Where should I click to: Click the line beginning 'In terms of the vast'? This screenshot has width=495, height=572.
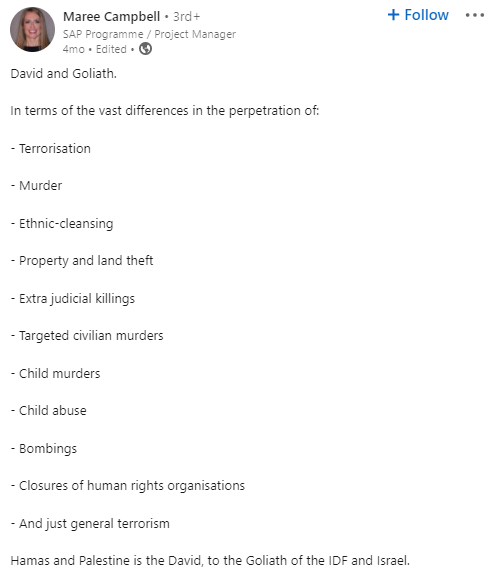click(x=165, y=111)
